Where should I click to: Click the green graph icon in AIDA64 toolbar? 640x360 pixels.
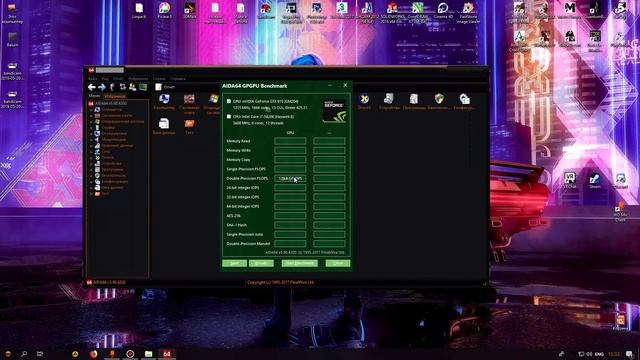pos(143,87)
